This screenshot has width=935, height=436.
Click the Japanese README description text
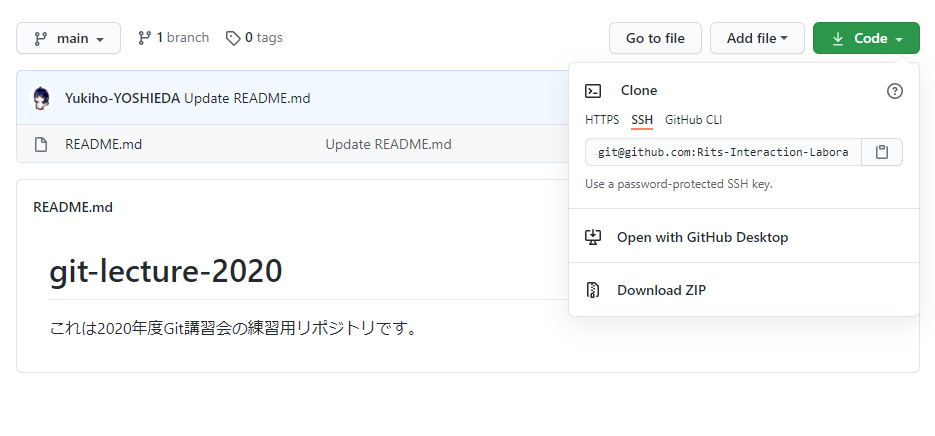coord(233,328)
